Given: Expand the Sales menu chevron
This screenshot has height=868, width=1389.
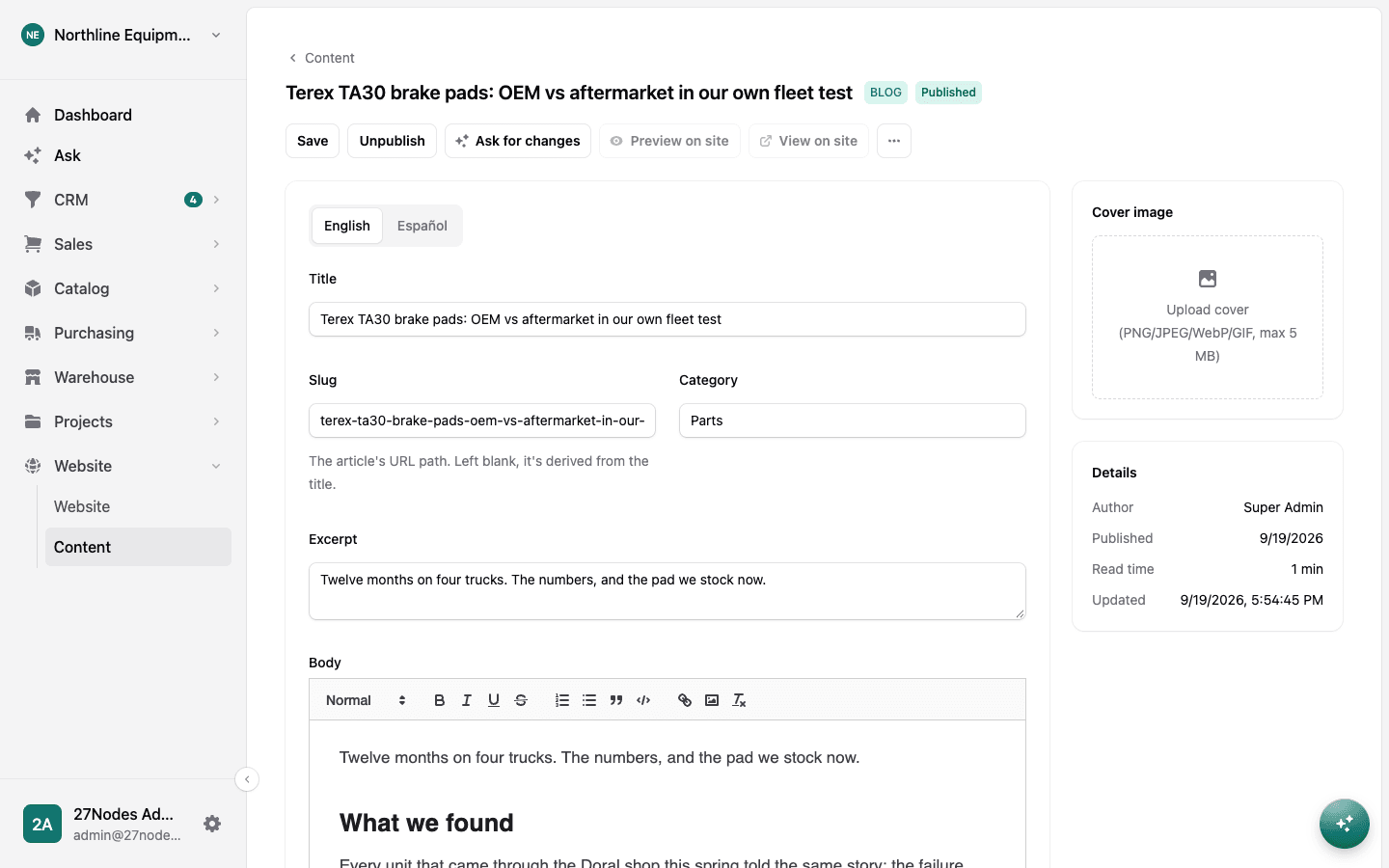Looking at the screenshot, I should coord(216,244).
